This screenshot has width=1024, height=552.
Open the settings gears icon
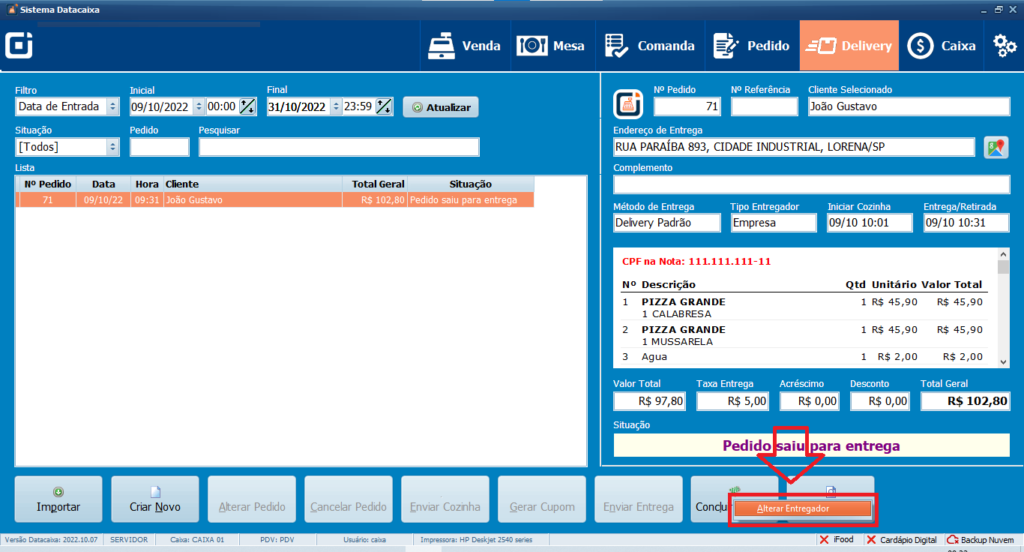click(x=1004, y=45)
